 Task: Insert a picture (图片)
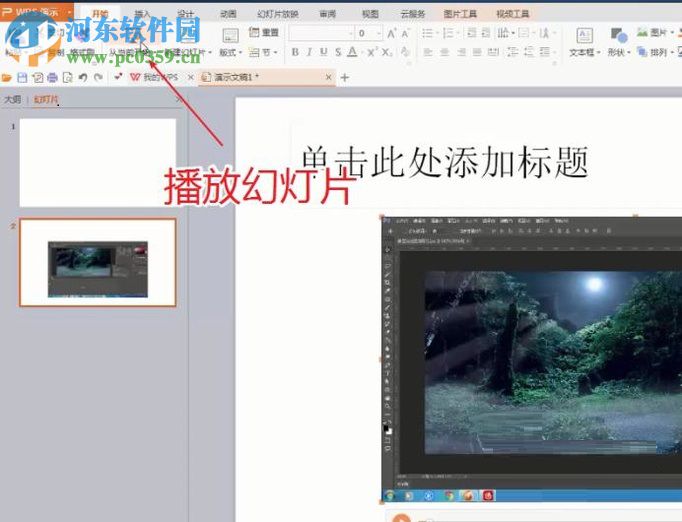(x=655, y=32)
